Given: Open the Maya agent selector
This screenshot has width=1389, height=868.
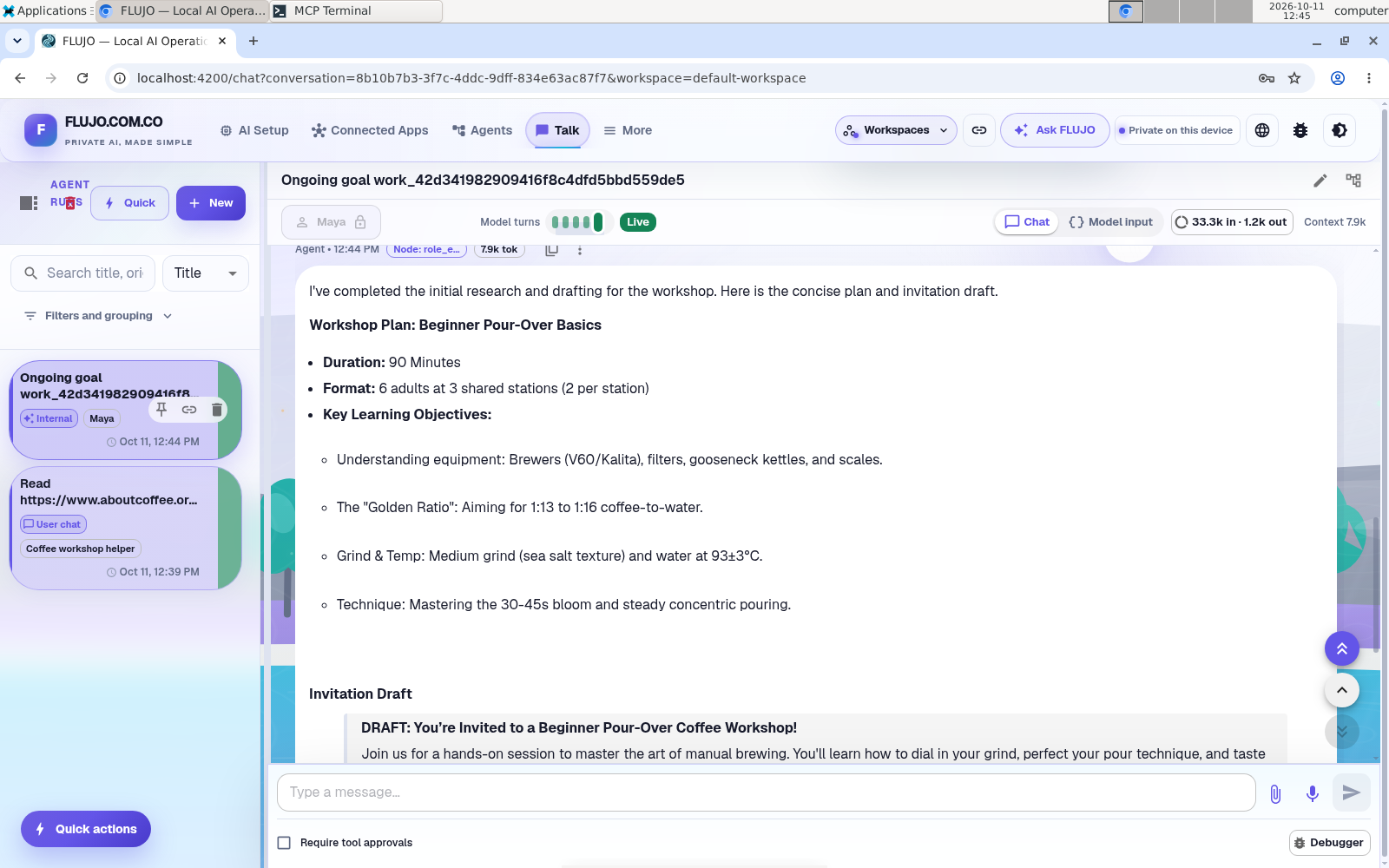Looking at the screenshot, I should (x=331, y=222).
